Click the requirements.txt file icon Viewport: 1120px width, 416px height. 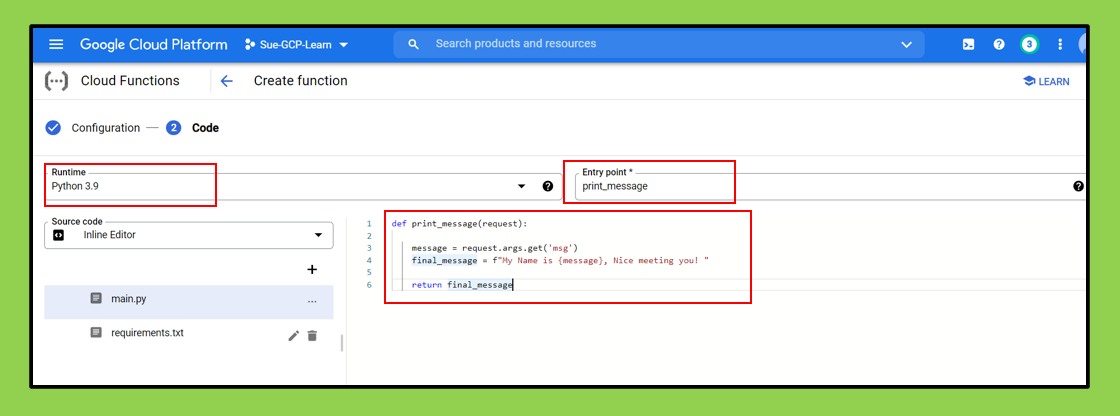coord(96,332)
